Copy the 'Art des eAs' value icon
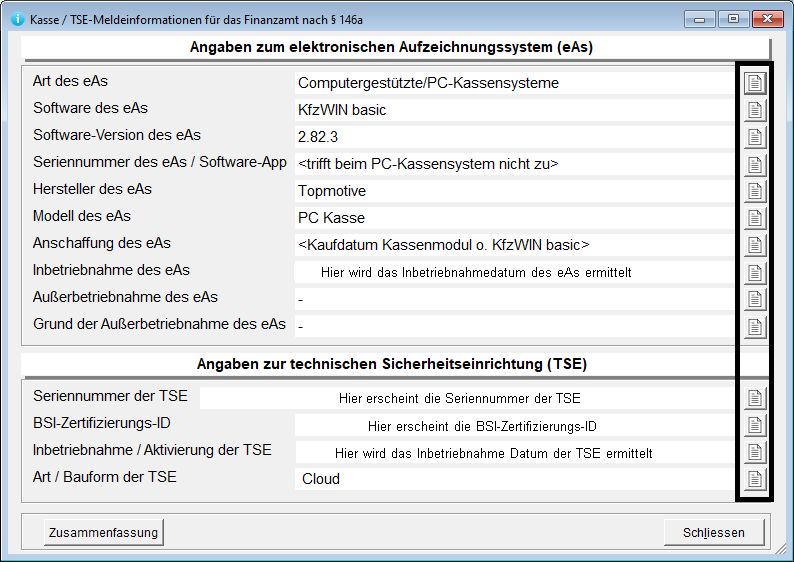 tap(755, 83)
